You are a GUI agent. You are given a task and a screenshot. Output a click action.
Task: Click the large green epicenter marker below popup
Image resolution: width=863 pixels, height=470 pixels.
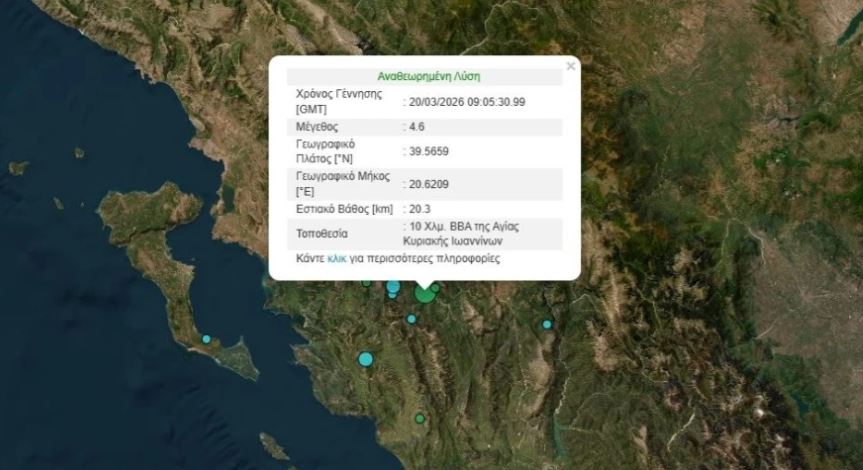[425, 293]
